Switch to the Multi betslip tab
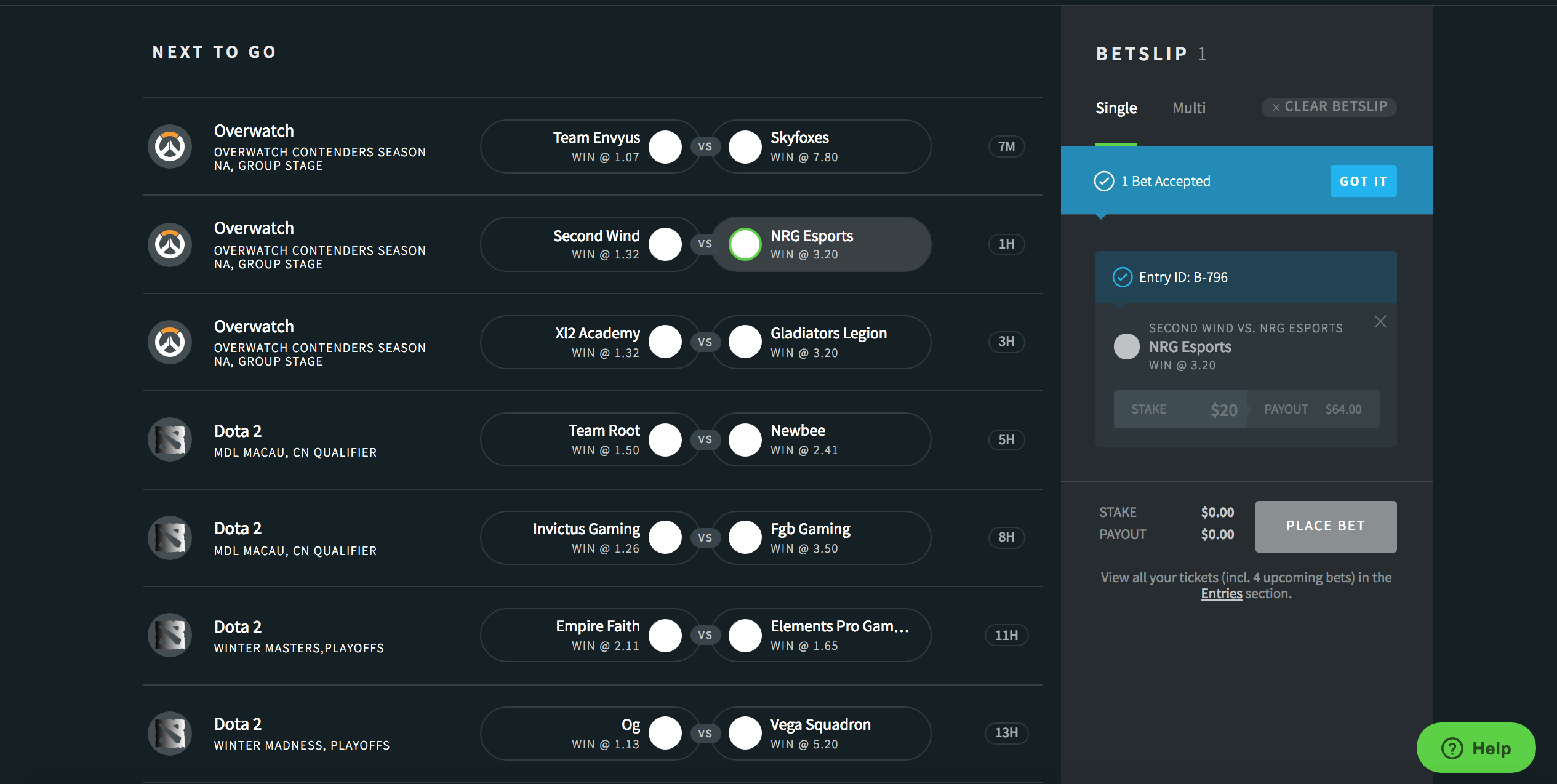Image resolution: width=1557 pixels, height=784 pixels. (1188, 108)
